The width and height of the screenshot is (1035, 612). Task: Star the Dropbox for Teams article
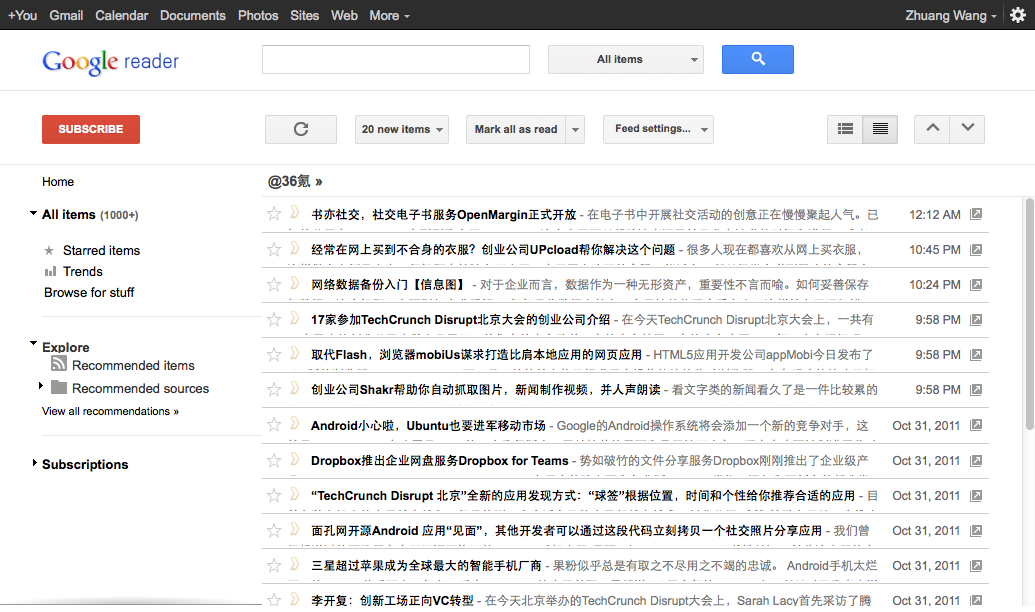pos(274,460)
